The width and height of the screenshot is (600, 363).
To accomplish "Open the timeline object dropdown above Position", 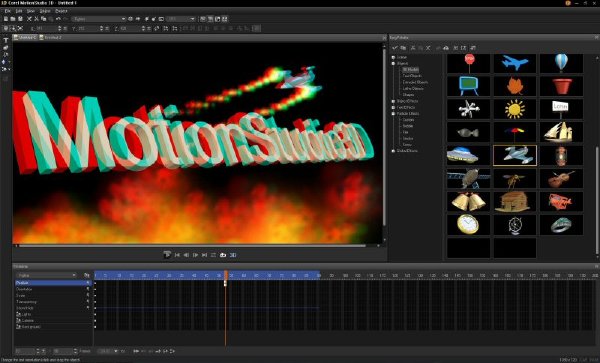I will coord(46,275).
